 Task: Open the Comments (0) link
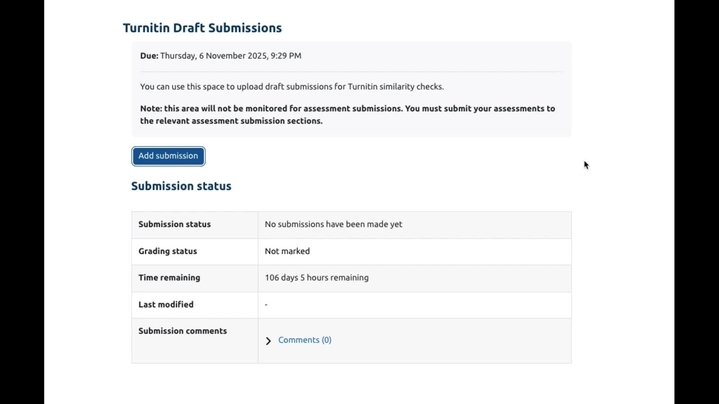click(304, 340)
